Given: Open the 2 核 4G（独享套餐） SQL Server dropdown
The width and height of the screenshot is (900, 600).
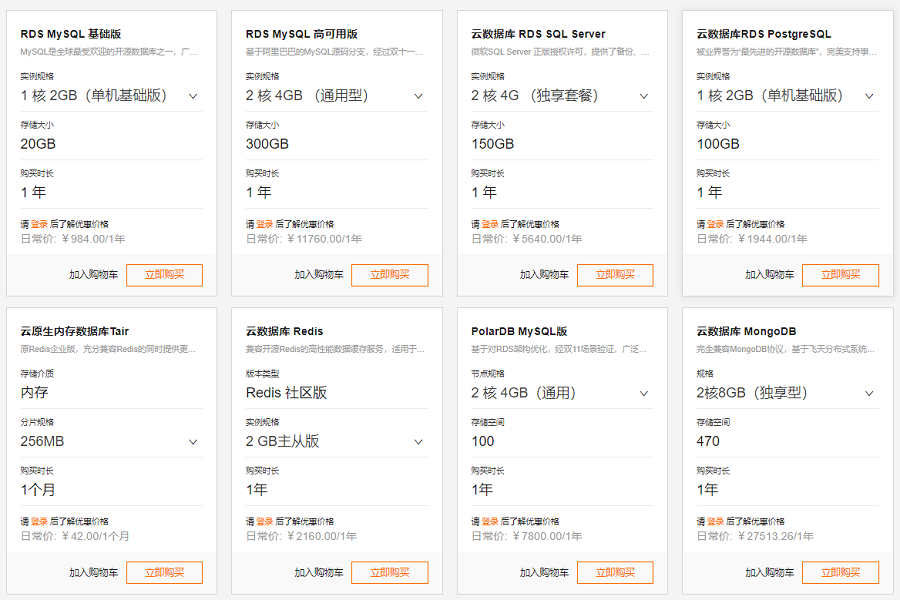Looking at the screenshot, I should pyautogui.click(x=562, y=95).
